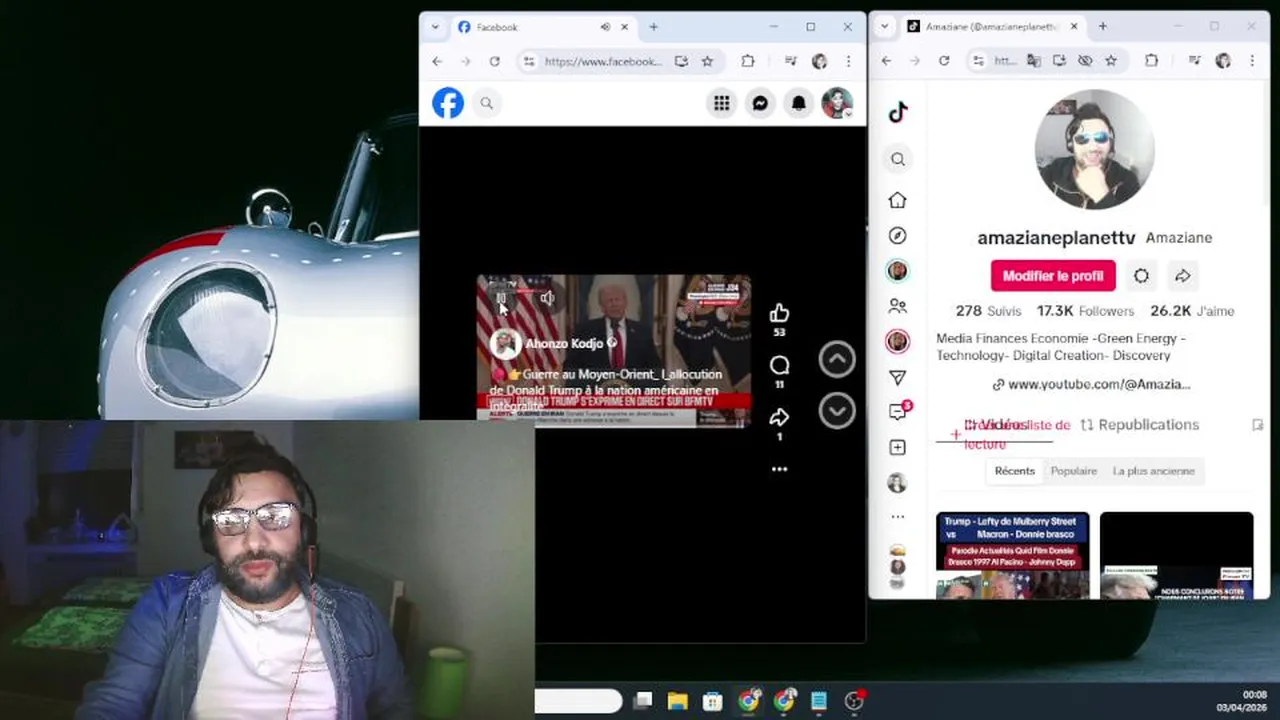Open new tab in Facebook window
Screen dimensions: 1280x720
pos(653,27)
